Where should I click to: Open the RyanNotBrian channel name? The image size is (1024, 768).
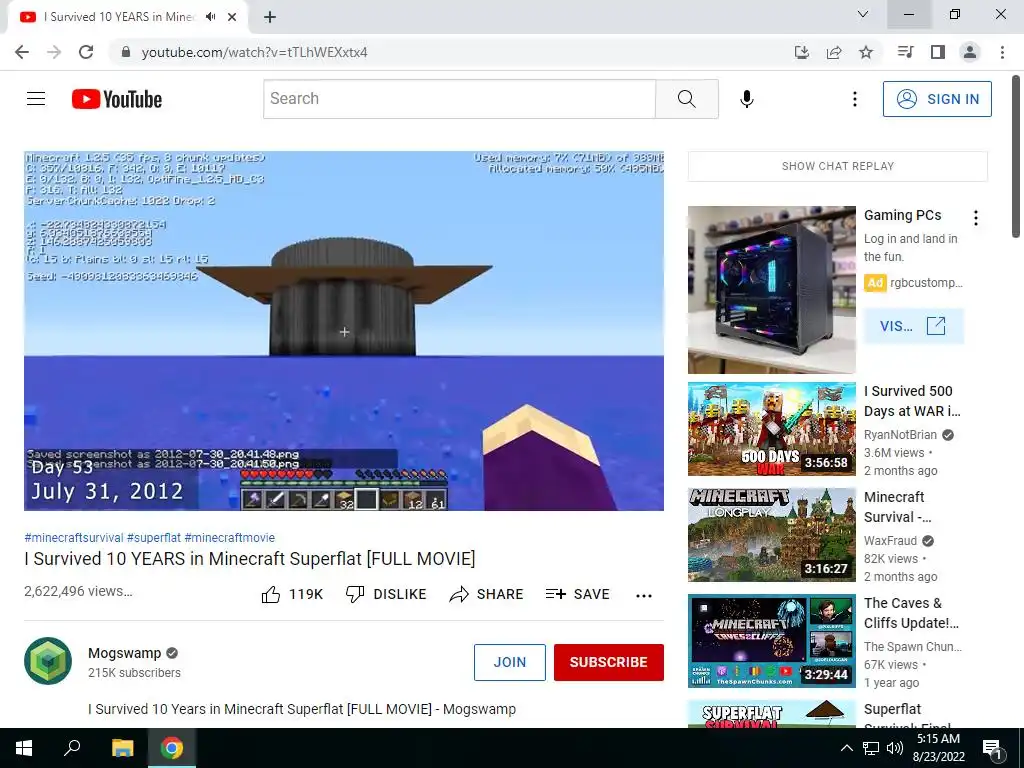tap(901, 435)
